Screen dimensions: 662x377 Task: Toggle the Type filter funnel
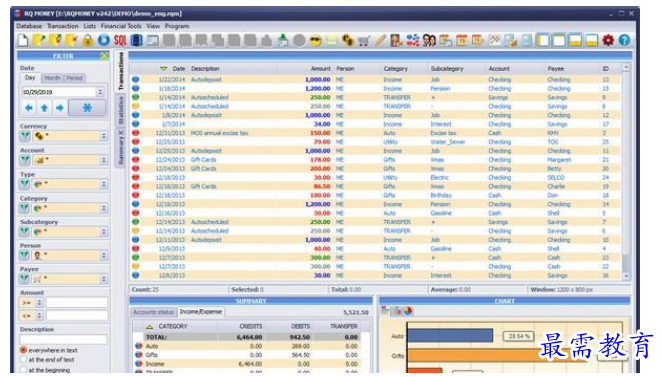[25, 184]
